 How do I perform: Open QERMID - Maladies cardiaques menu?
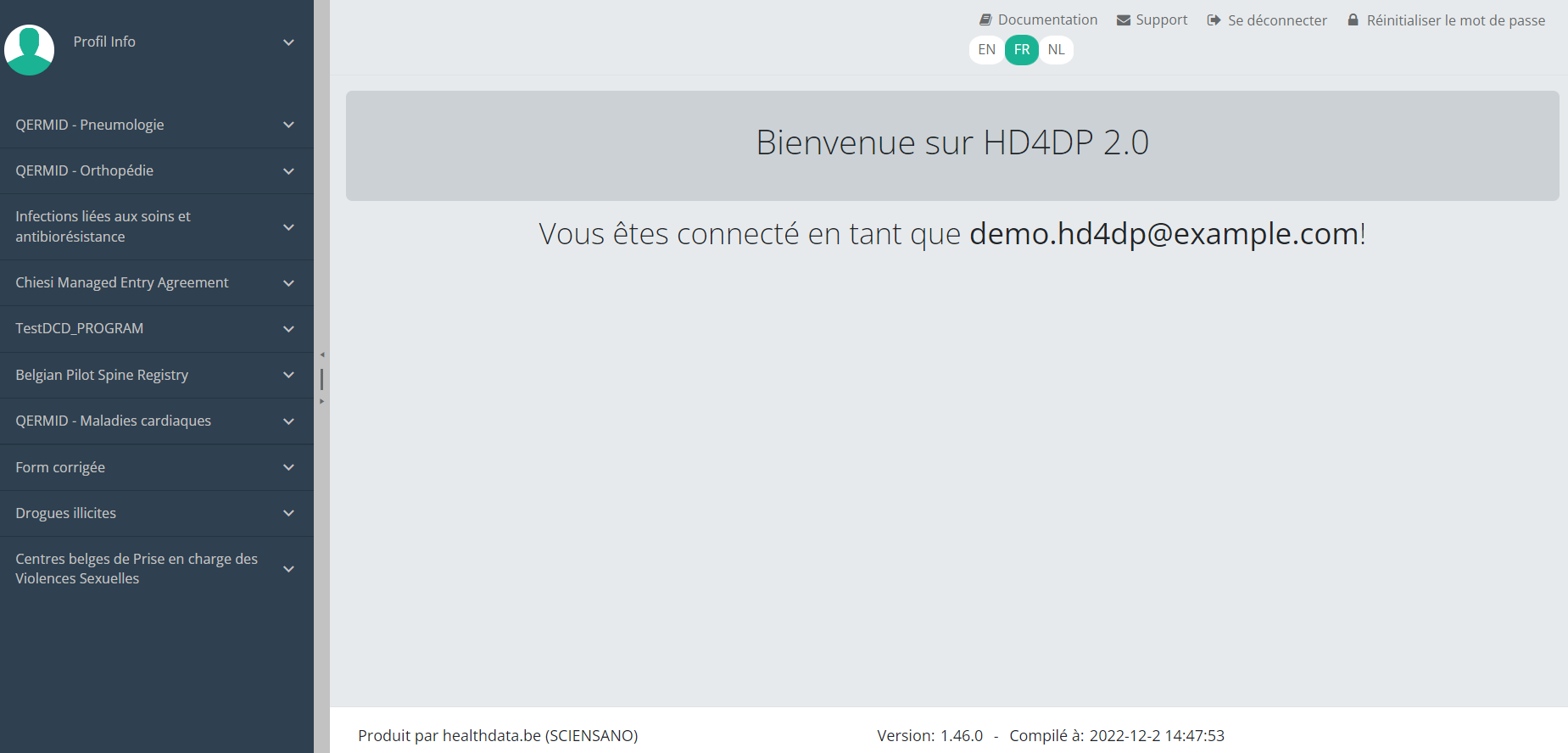click(113, 421)
